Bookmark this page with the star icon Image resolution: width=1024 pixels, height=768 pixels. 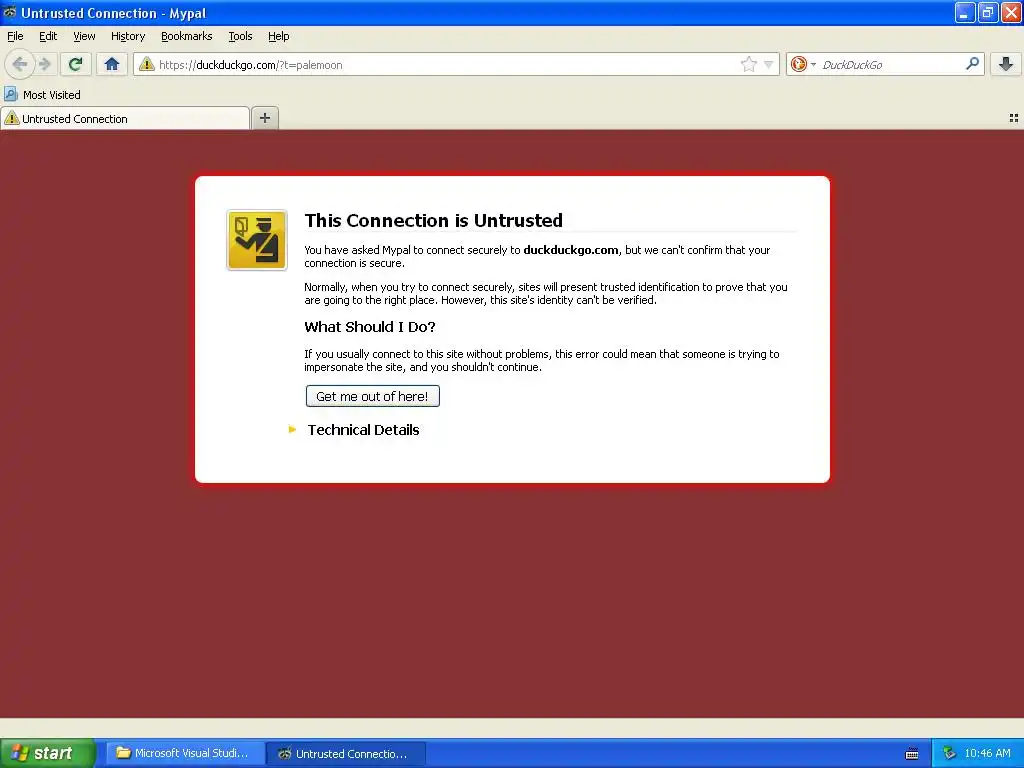pos(748,64)
